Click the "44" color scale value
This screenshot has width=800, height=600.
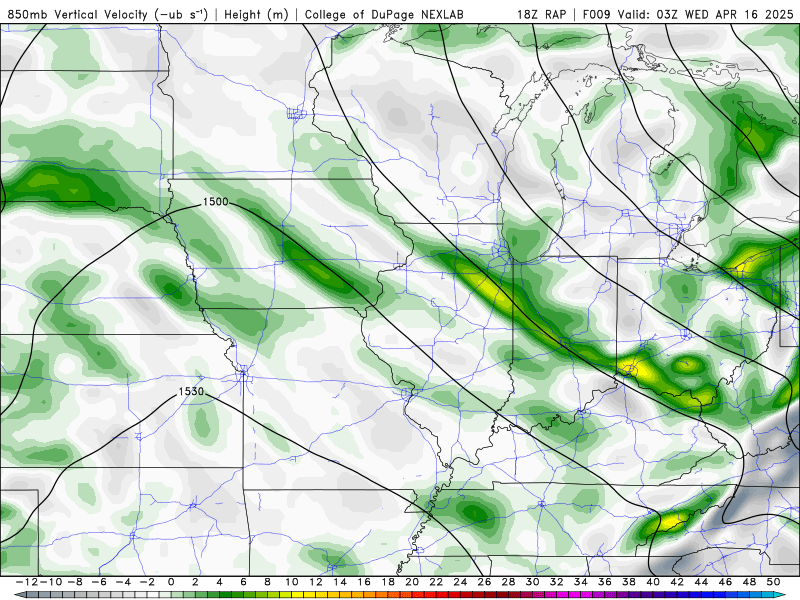pyautogui.click(x=701, y=582)
